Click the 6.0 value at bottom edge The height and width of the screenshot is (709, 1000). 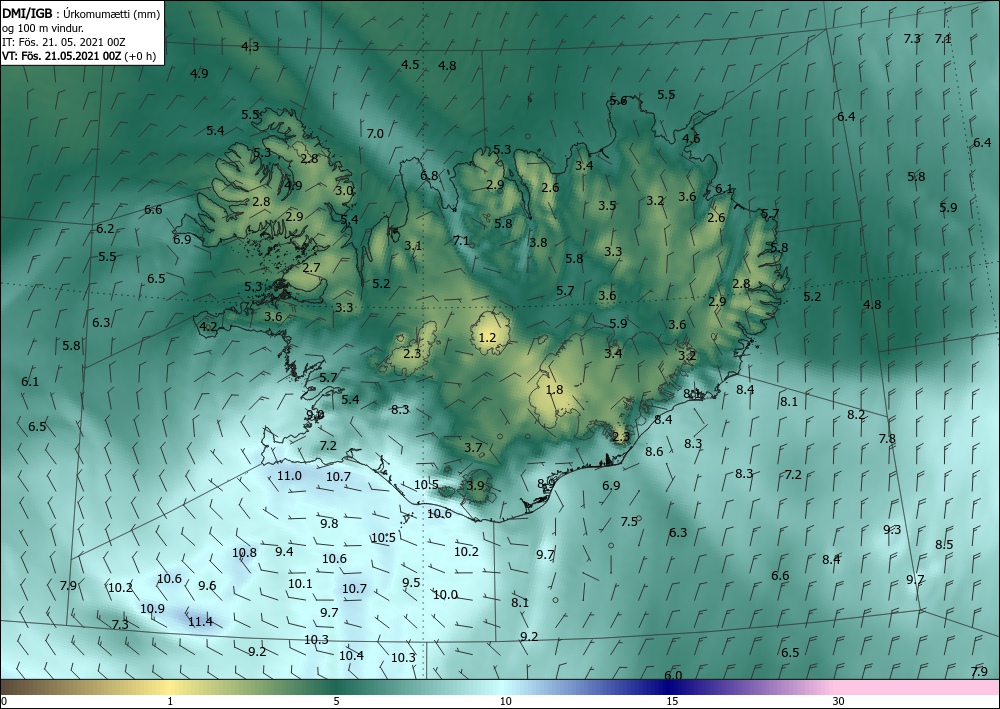coord(673,676)
